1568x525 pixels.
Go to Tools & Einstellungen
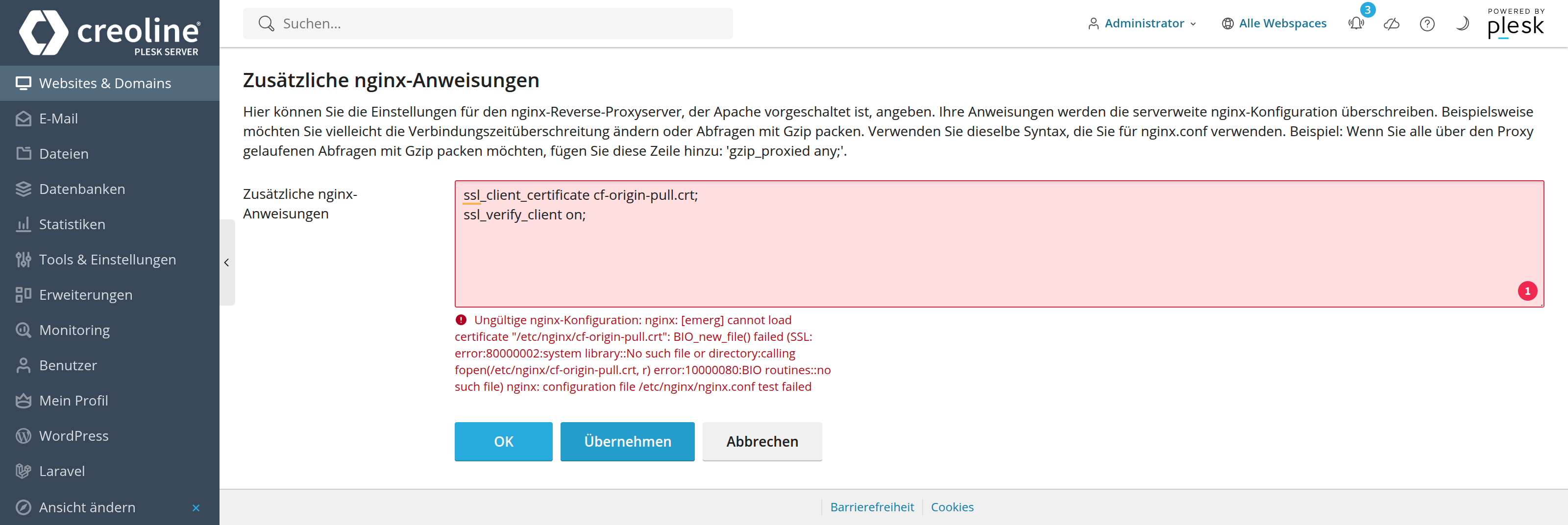[107, 260]
